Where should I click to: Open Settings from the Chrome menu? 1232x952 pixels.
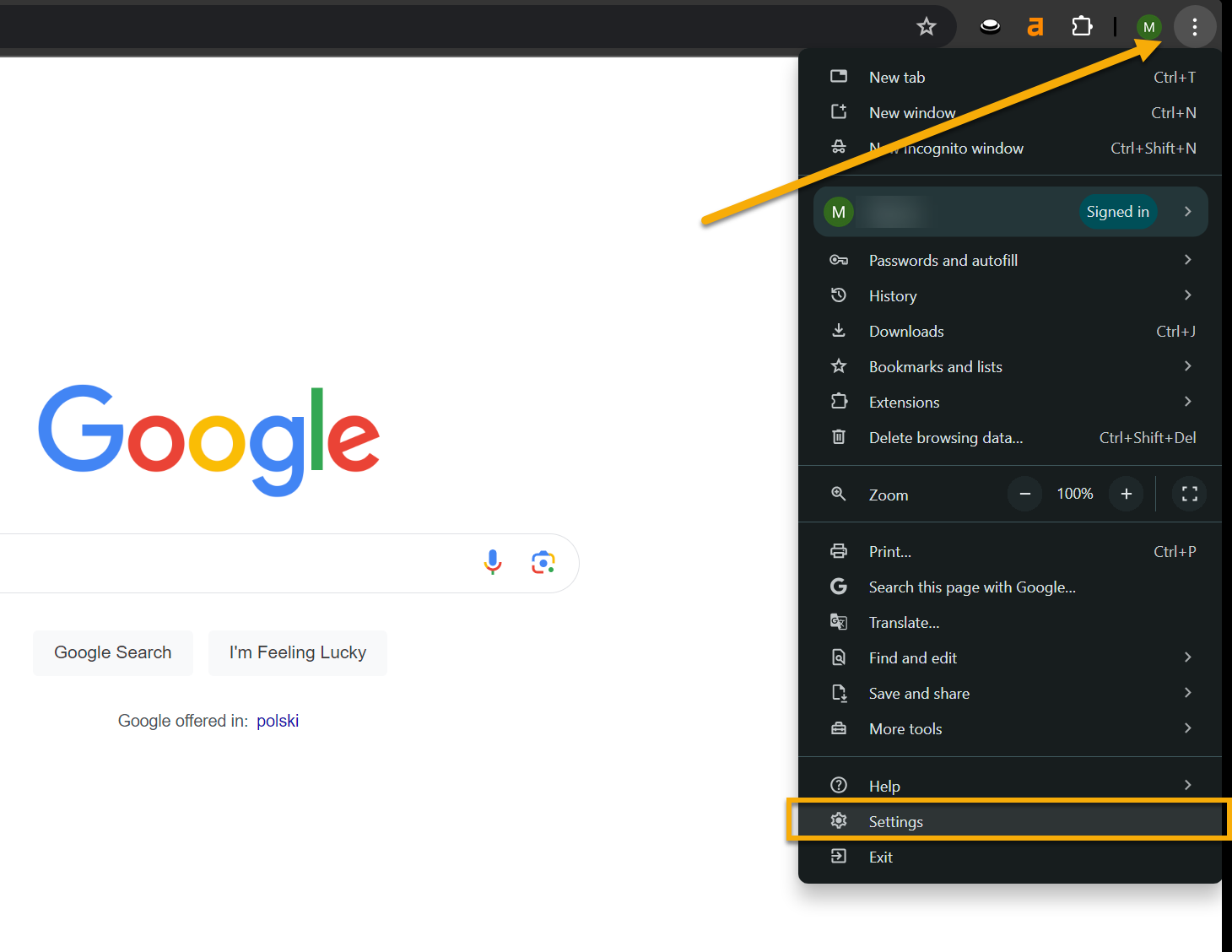pos(1010,821)
